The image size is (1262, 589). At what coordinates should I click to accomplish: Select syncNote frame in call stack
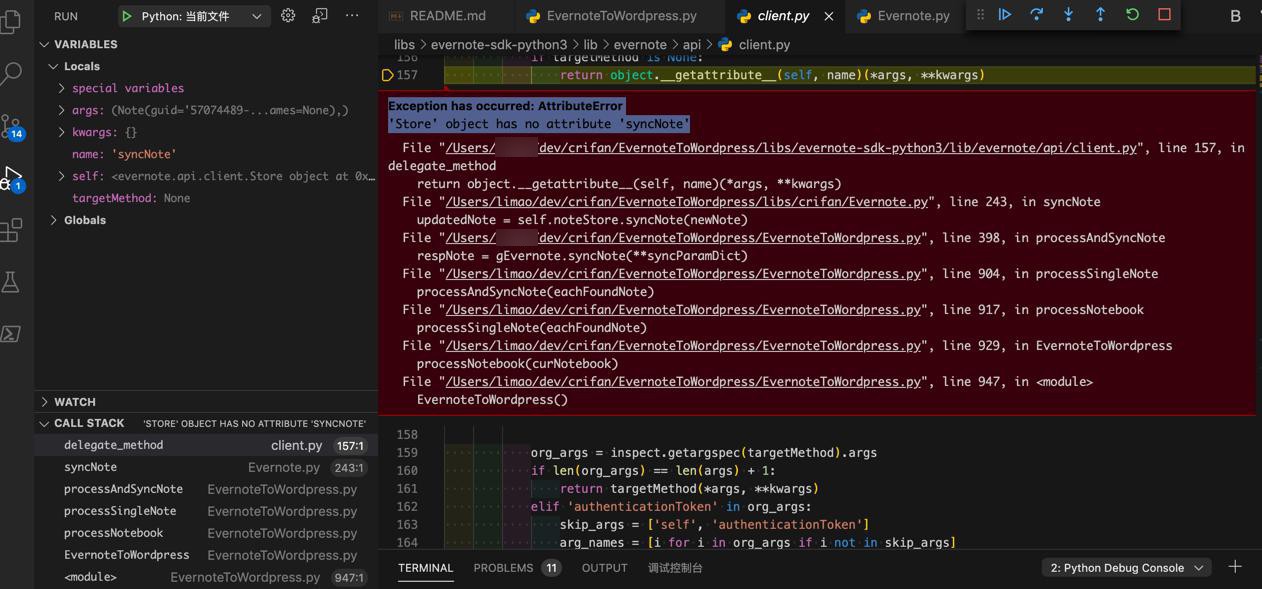coord(206,467)
